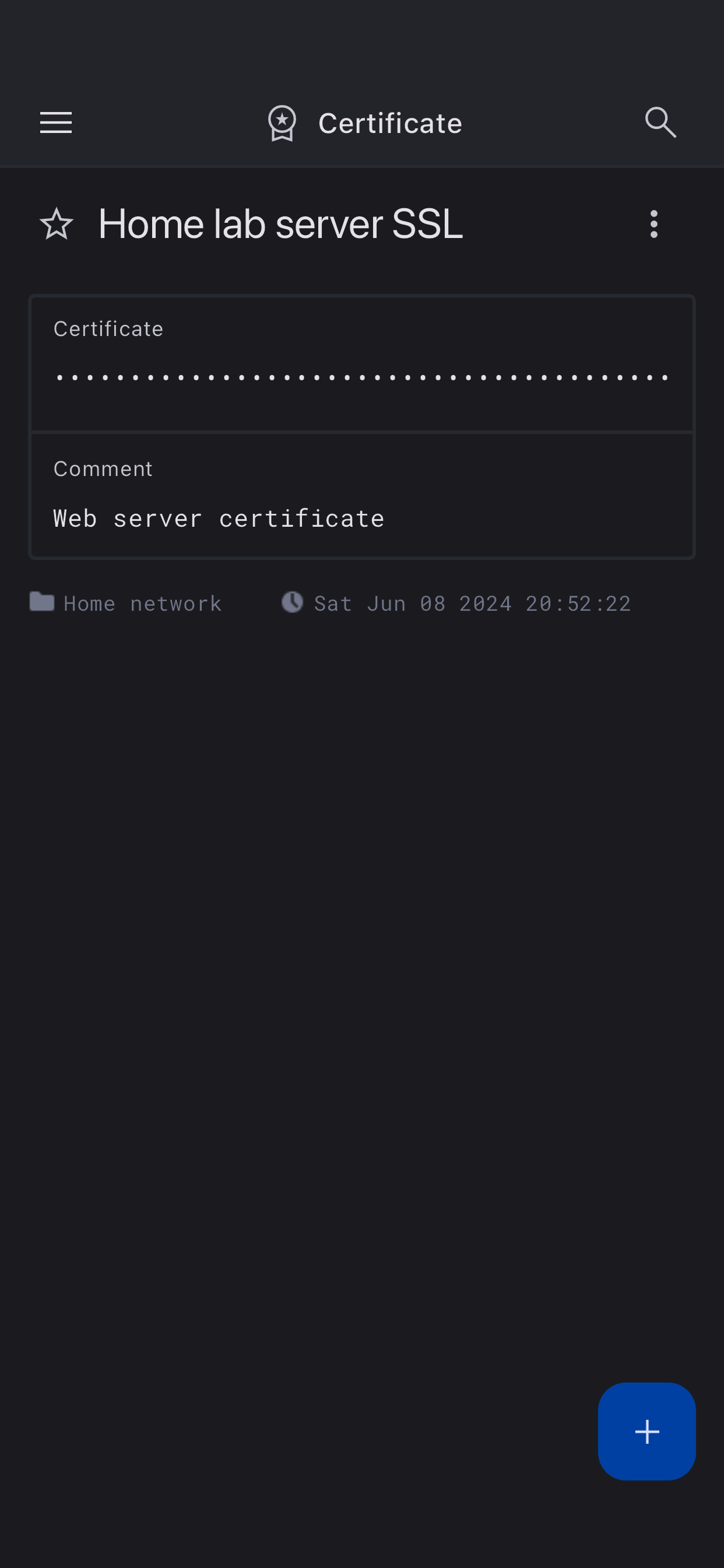Open the "Home network" folder label

(142, 603)
